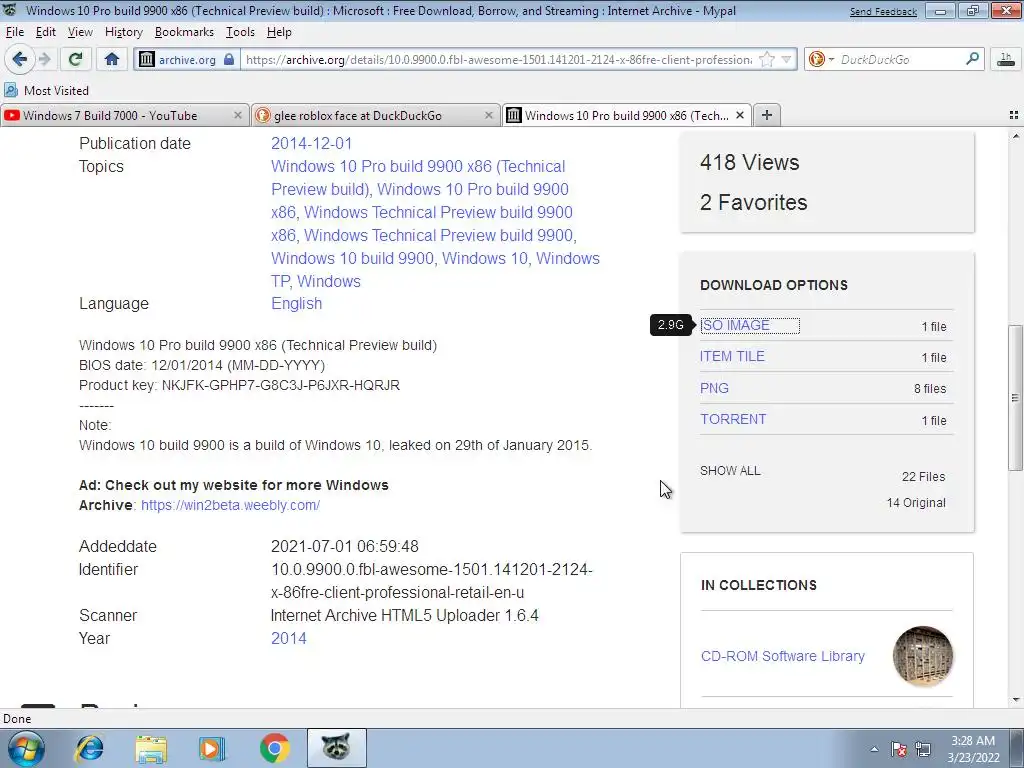Click the scrollbar up arrow

1015,136
